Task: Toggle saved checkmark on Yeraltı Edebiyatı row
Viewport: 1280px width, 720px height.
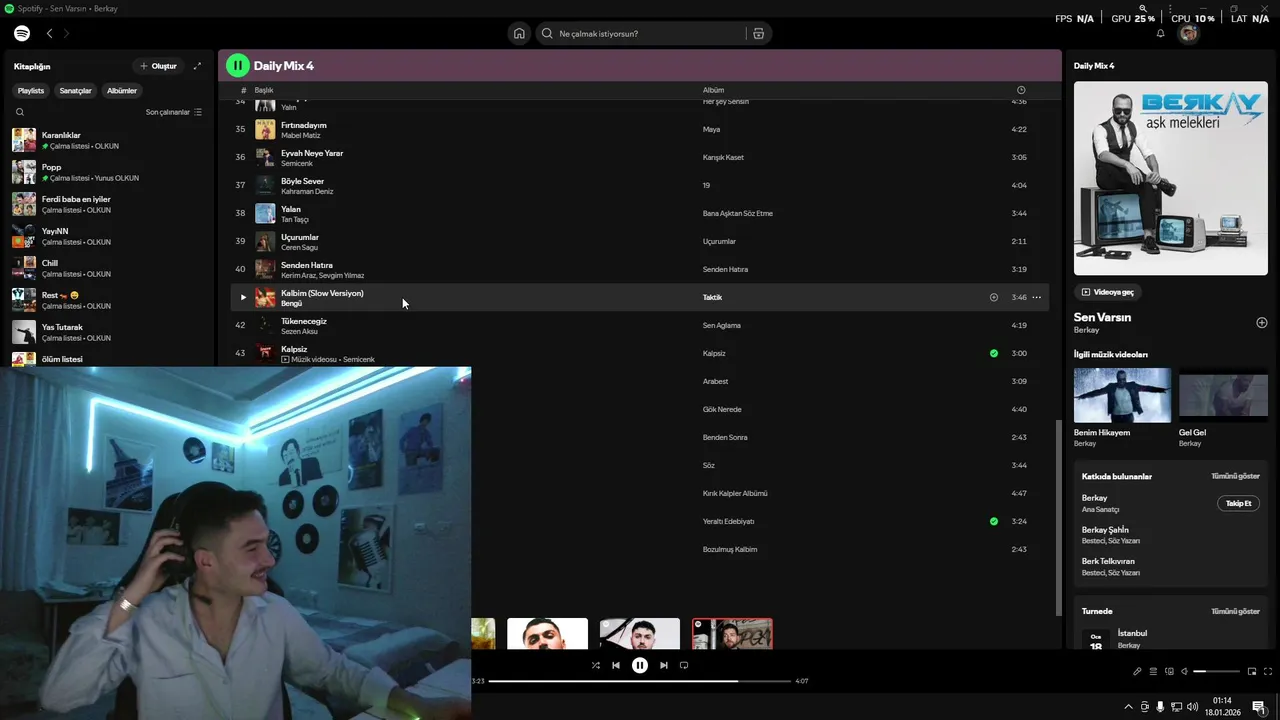Action: [x=993, y=521]
